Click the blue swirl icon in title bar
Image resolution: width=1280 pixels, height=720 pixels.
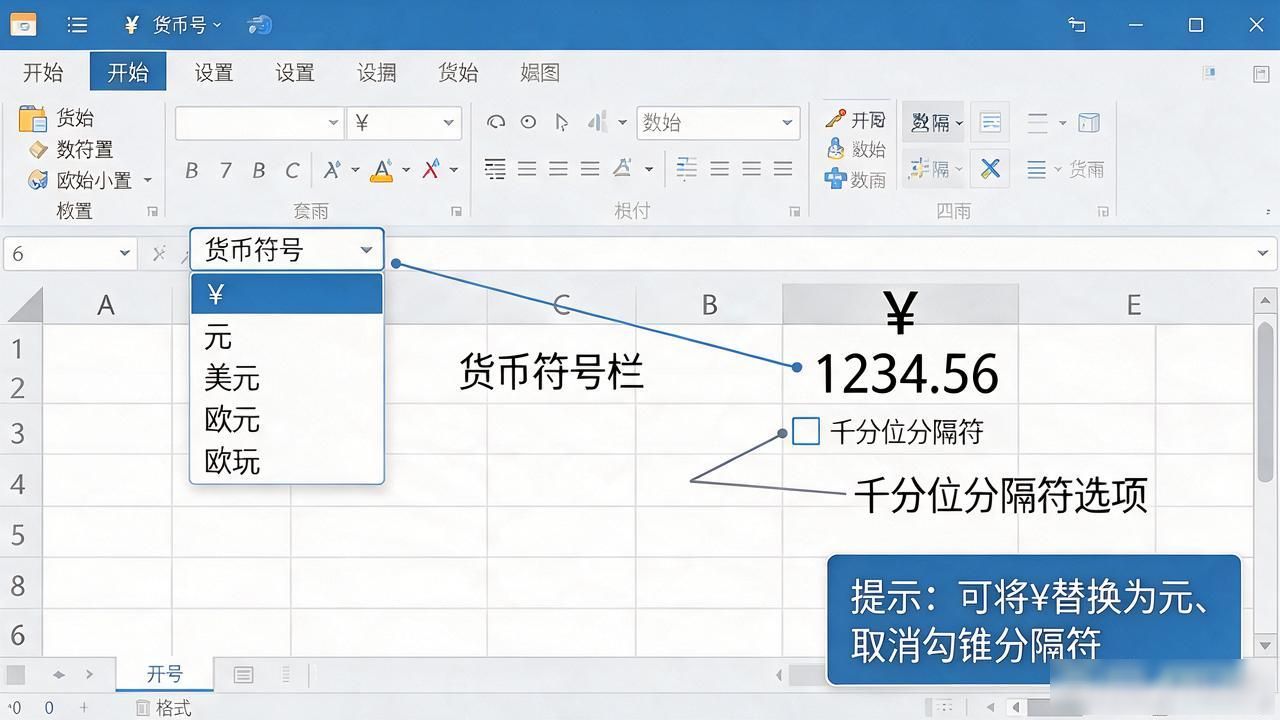(259, 24)
